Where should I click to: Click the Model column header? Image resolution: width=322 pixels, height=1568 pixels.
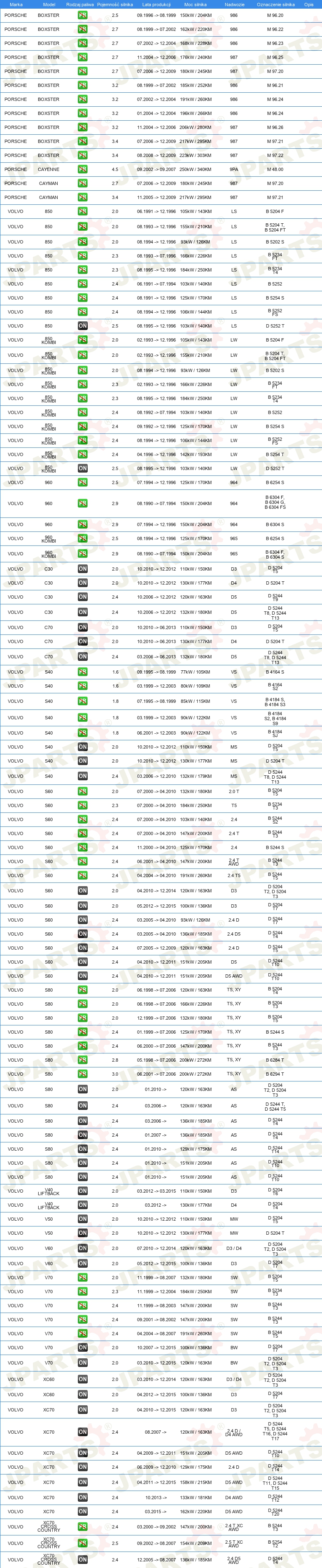point(49,4)
